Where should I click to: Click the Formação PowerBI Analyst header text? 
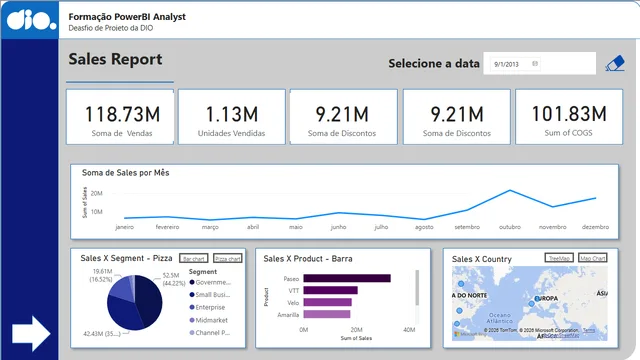(x=127, y=17)
